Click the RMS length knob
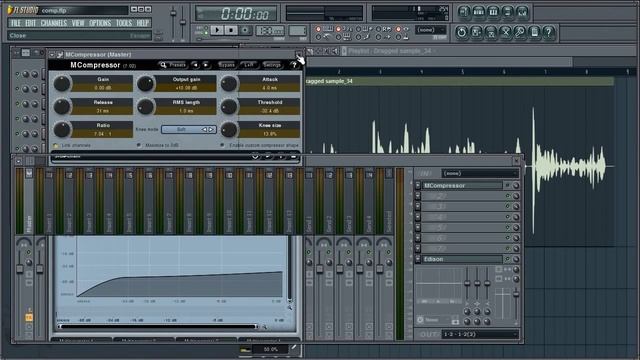 [145, 106]
